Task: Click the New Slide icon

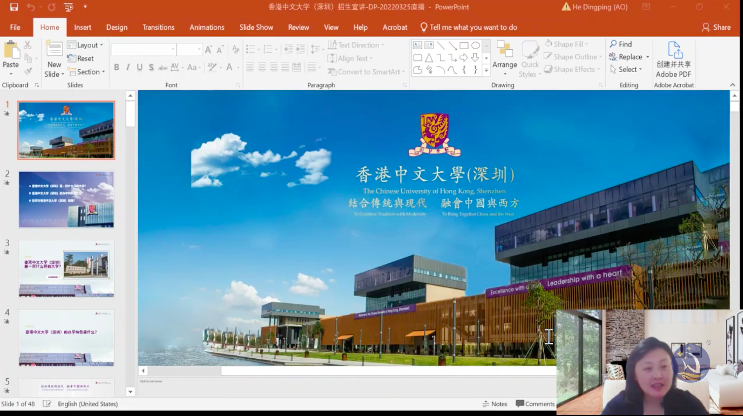Action: (54, 49)
